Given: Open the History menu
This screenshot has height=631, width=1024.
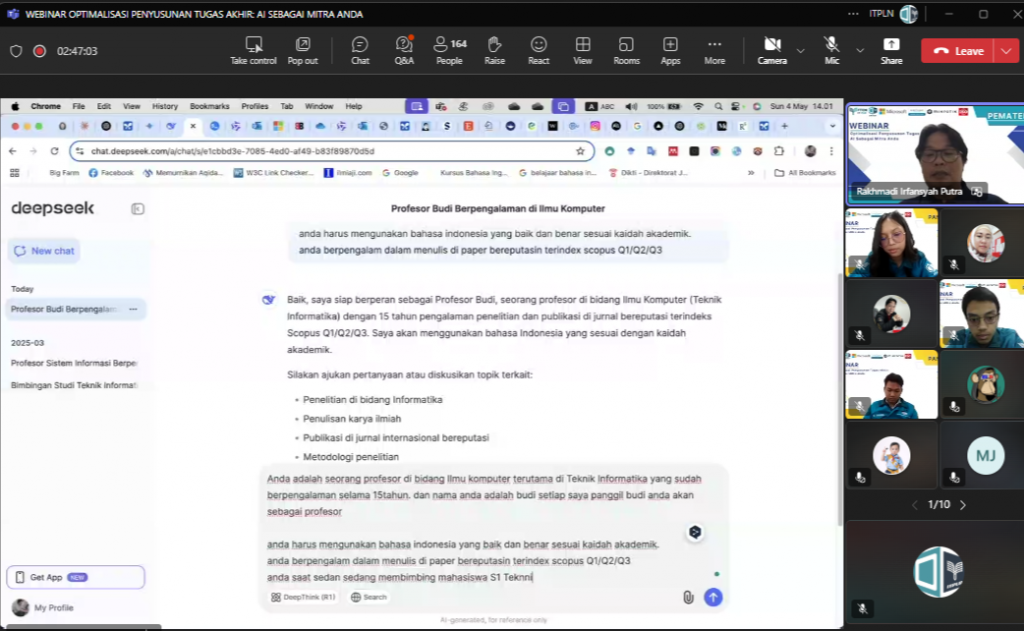Looking at the screenshot, I should coord(165,106).
